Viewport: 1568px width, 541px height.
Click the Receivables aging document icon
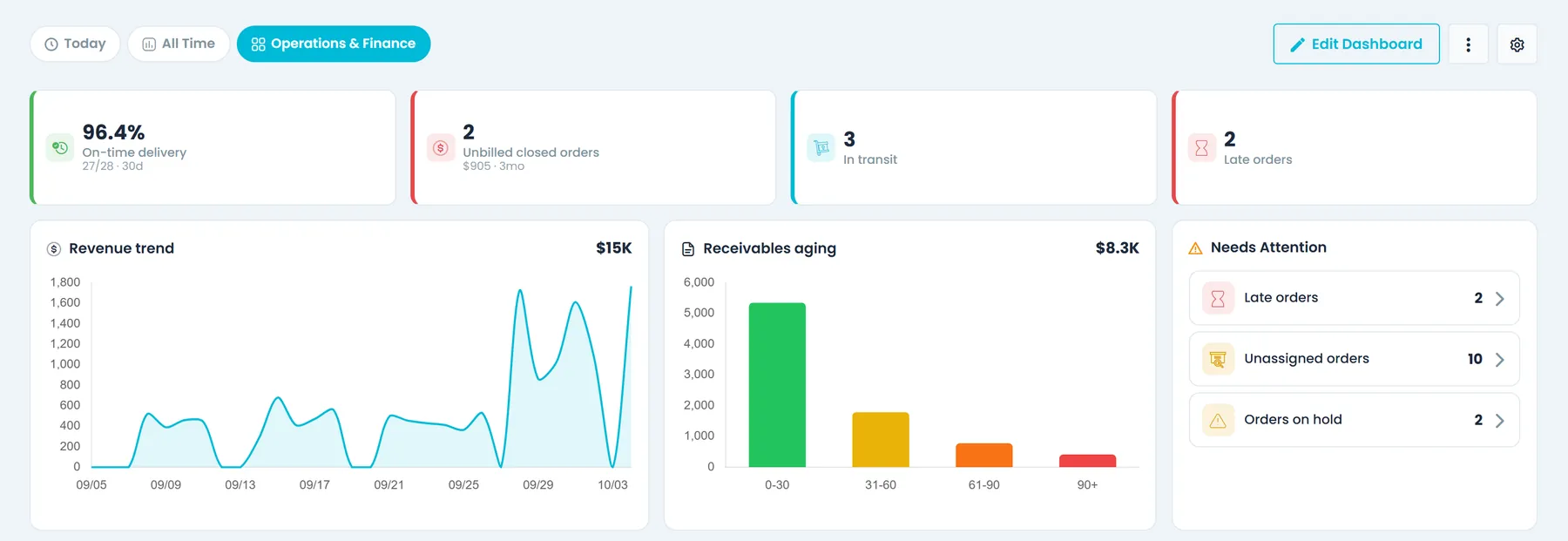pyautogui.click(x=688, y=249)
